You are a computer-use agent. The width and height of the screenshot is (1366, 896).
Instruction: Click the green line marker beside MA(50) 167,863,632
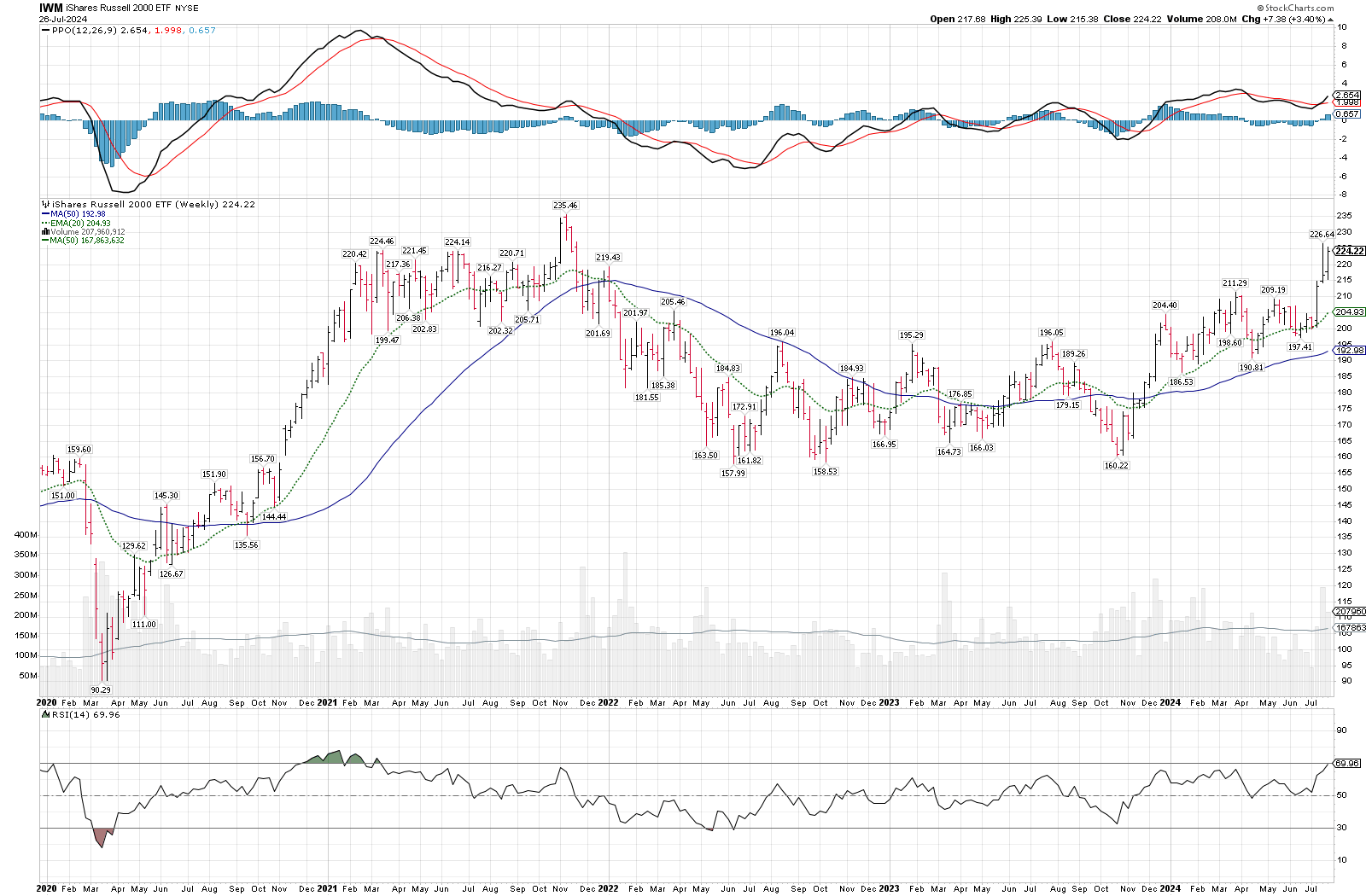pyautogui.click(x=45, y=241)
